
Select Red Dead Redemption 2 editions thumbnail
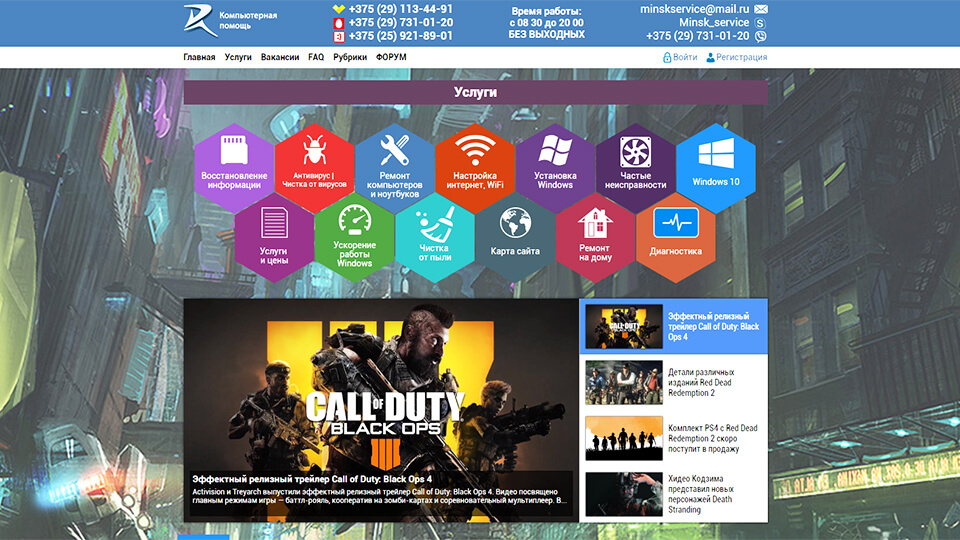623,383
